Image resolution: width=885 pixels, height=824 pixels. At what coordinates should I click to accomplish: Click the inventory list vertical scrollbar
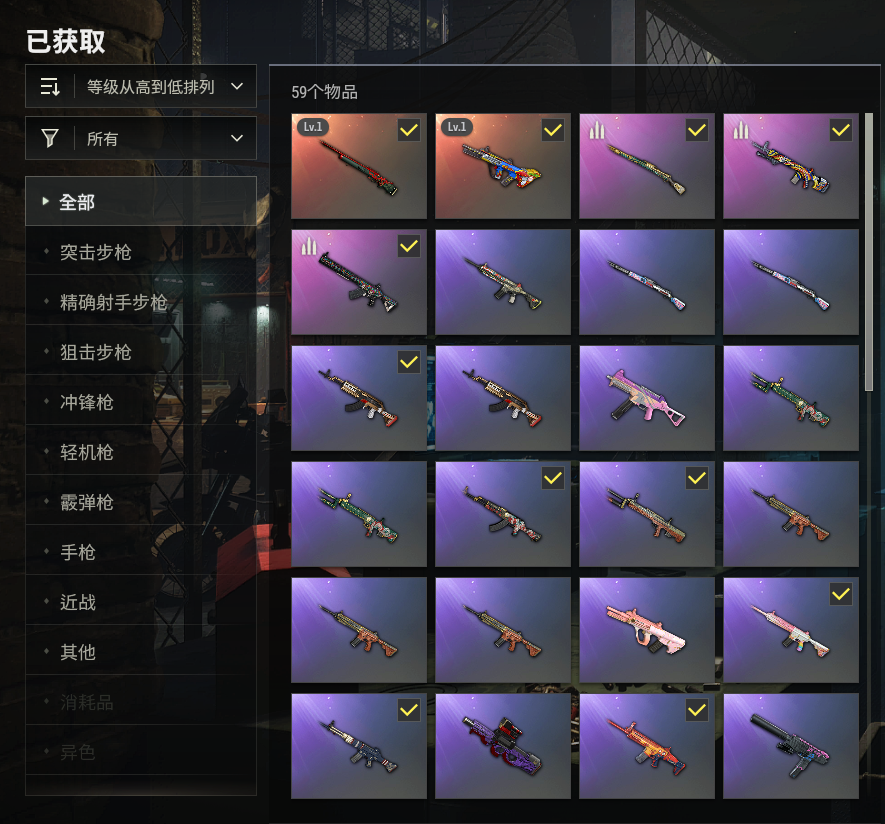[869, 252]
